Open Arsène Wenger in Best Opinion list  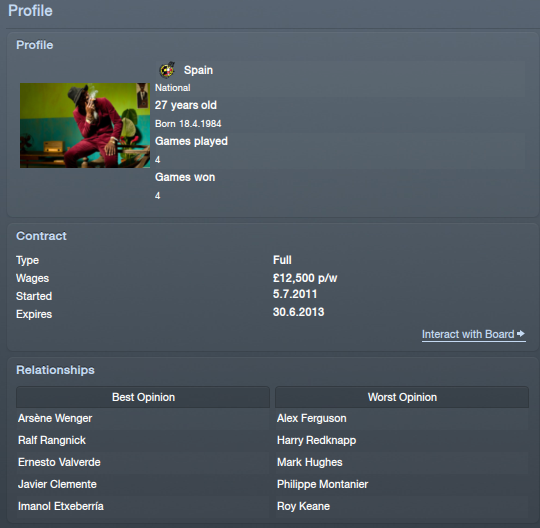pyautogui.click(x=55, y=418)
